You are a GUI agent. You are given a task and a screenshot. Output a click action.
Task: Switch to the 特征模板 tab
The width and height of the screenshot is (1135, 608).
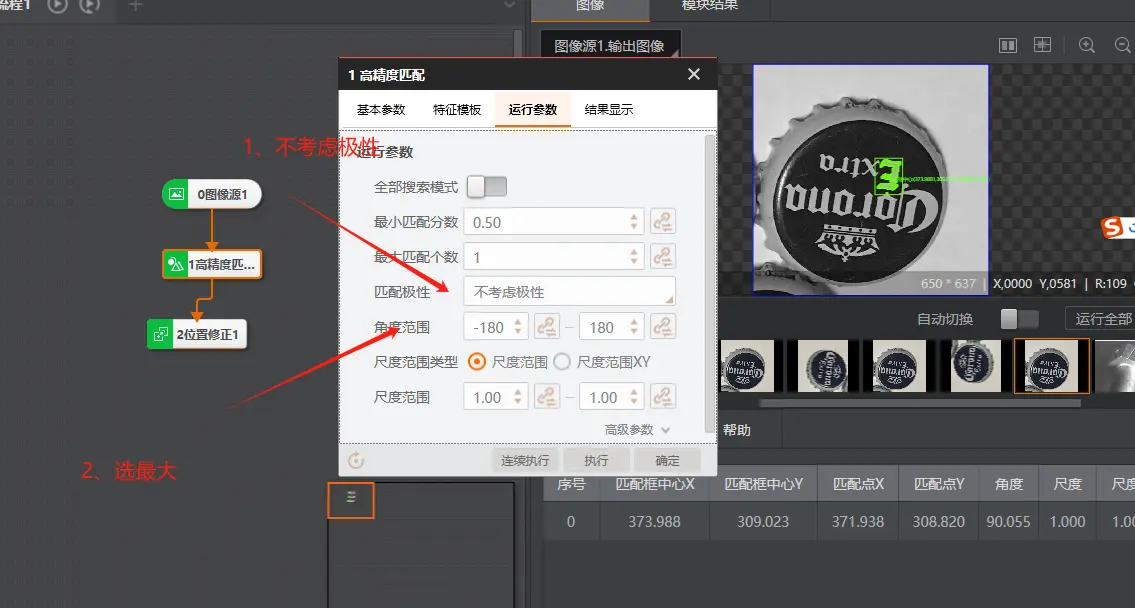pos(457,109)
